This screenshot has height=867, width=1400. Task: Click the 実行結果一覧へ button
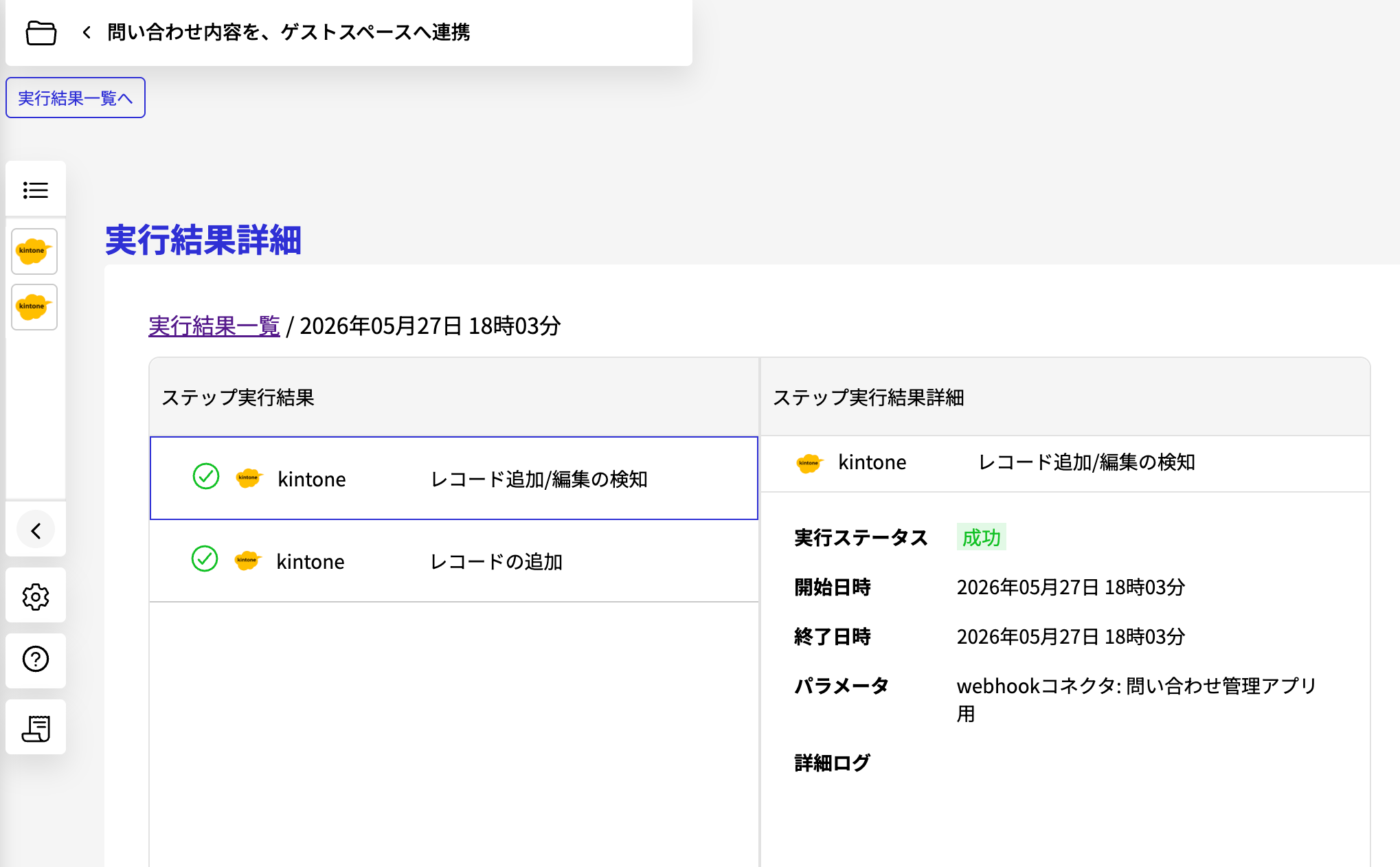tap(76, 98)
